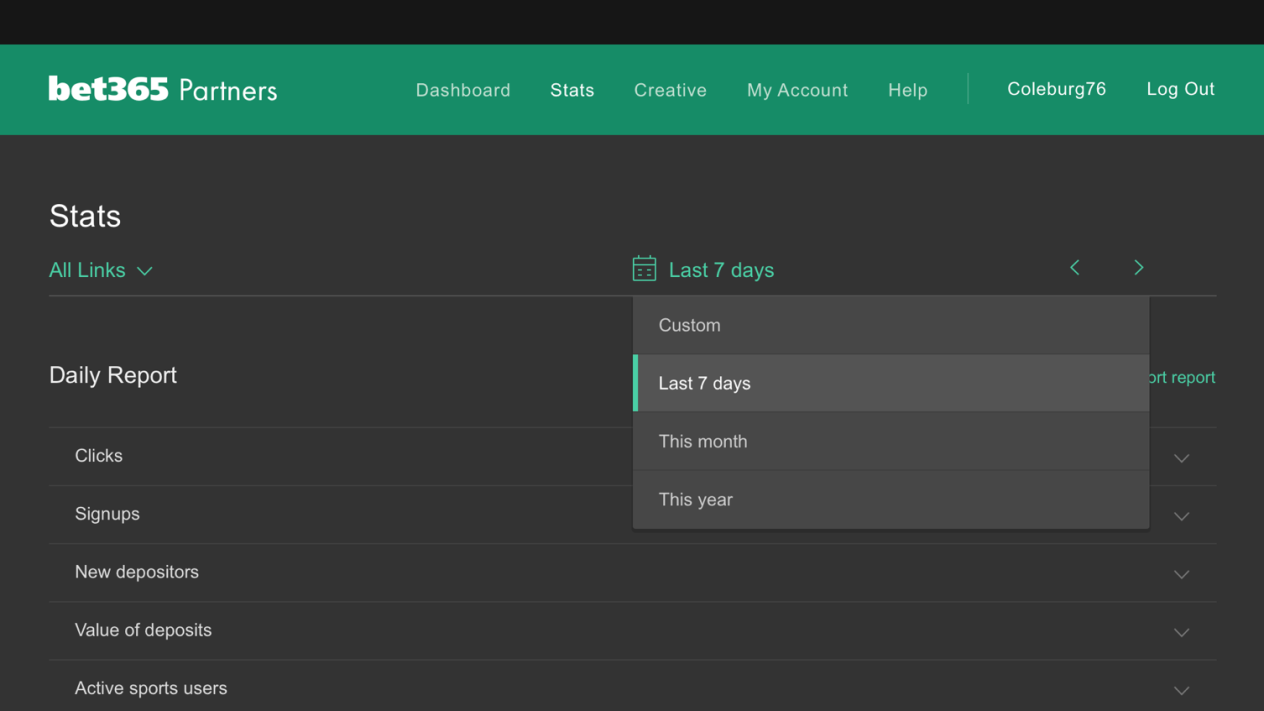Open the Dashboard page
The width and height of the screenshot is (1264, 711).
click(463, 90)
